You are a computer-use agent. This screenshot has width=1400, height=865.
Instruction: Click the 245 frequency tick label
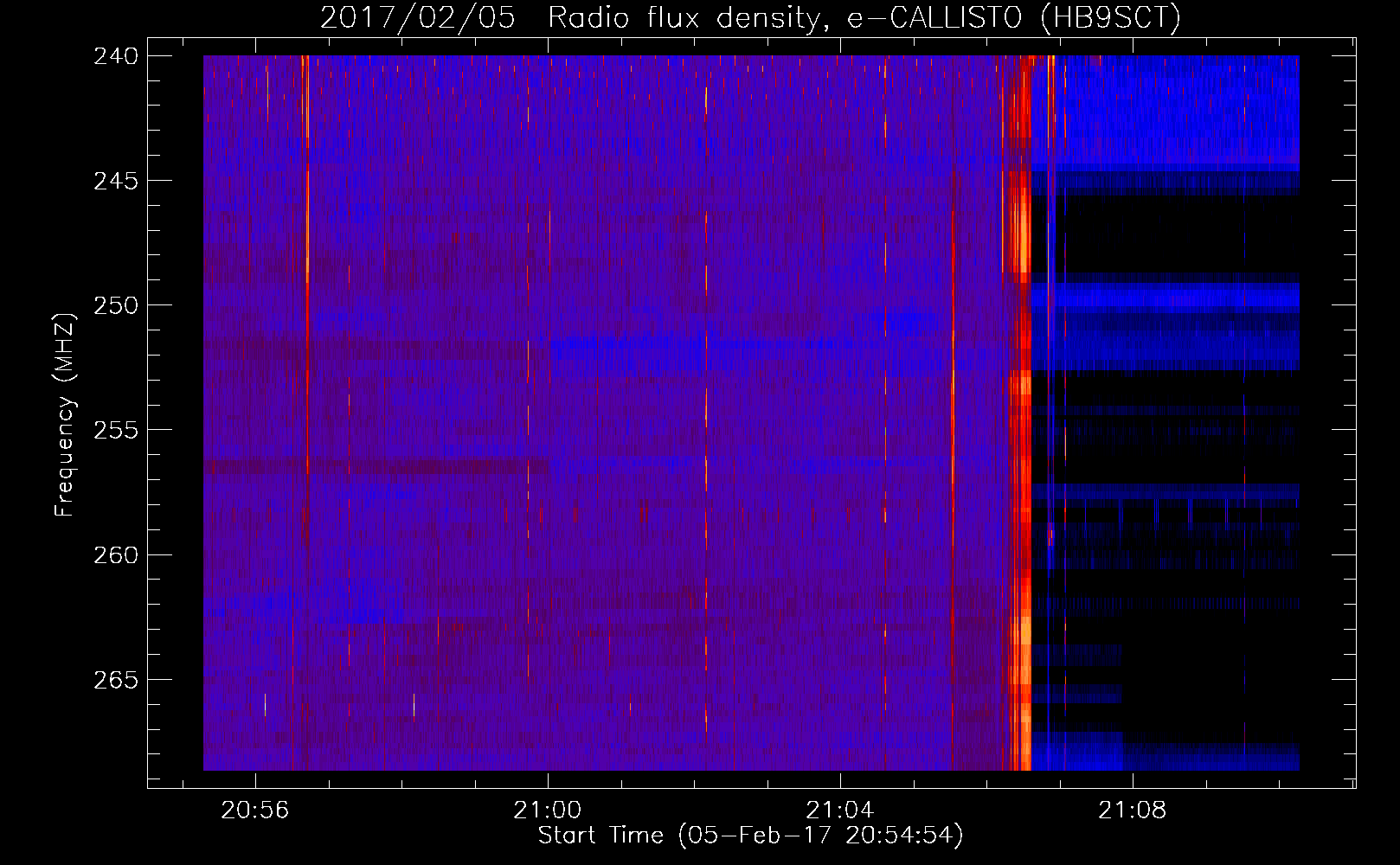tap(115, 181)
